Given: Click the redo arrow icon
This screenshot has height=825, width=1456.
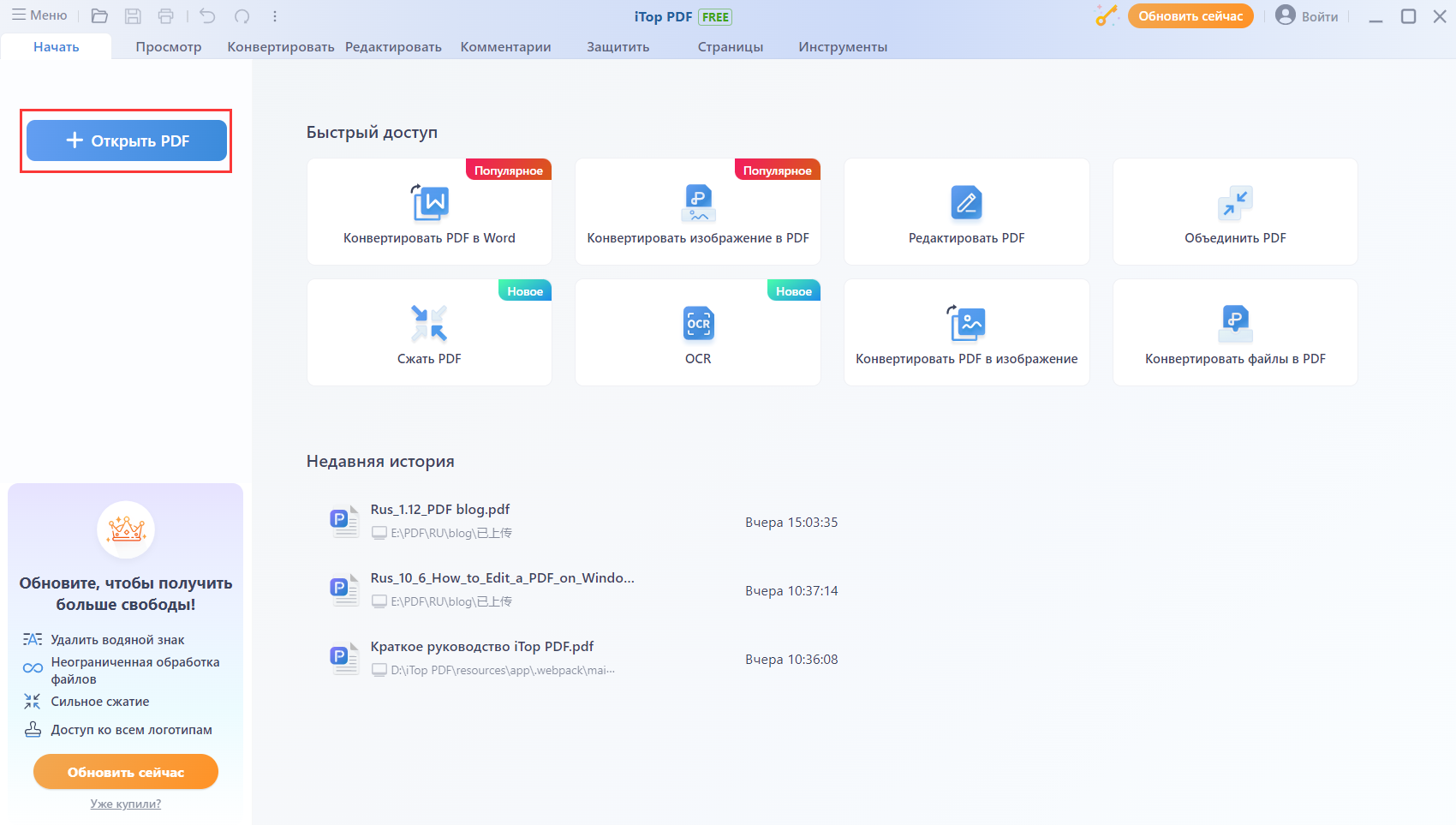Looking at the screenshot, I should pyautogui.click(x=242, y=16).
